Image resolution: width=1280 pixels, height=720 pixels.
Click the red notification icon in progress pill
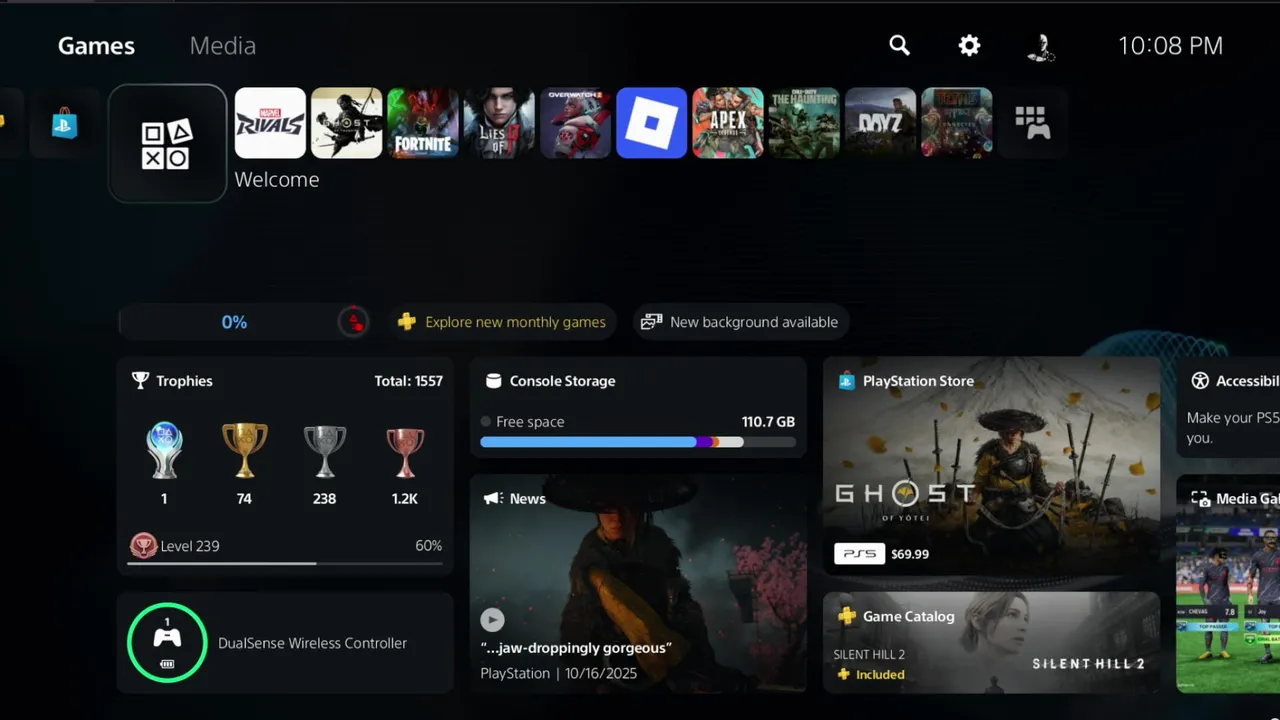click(353, 322)
